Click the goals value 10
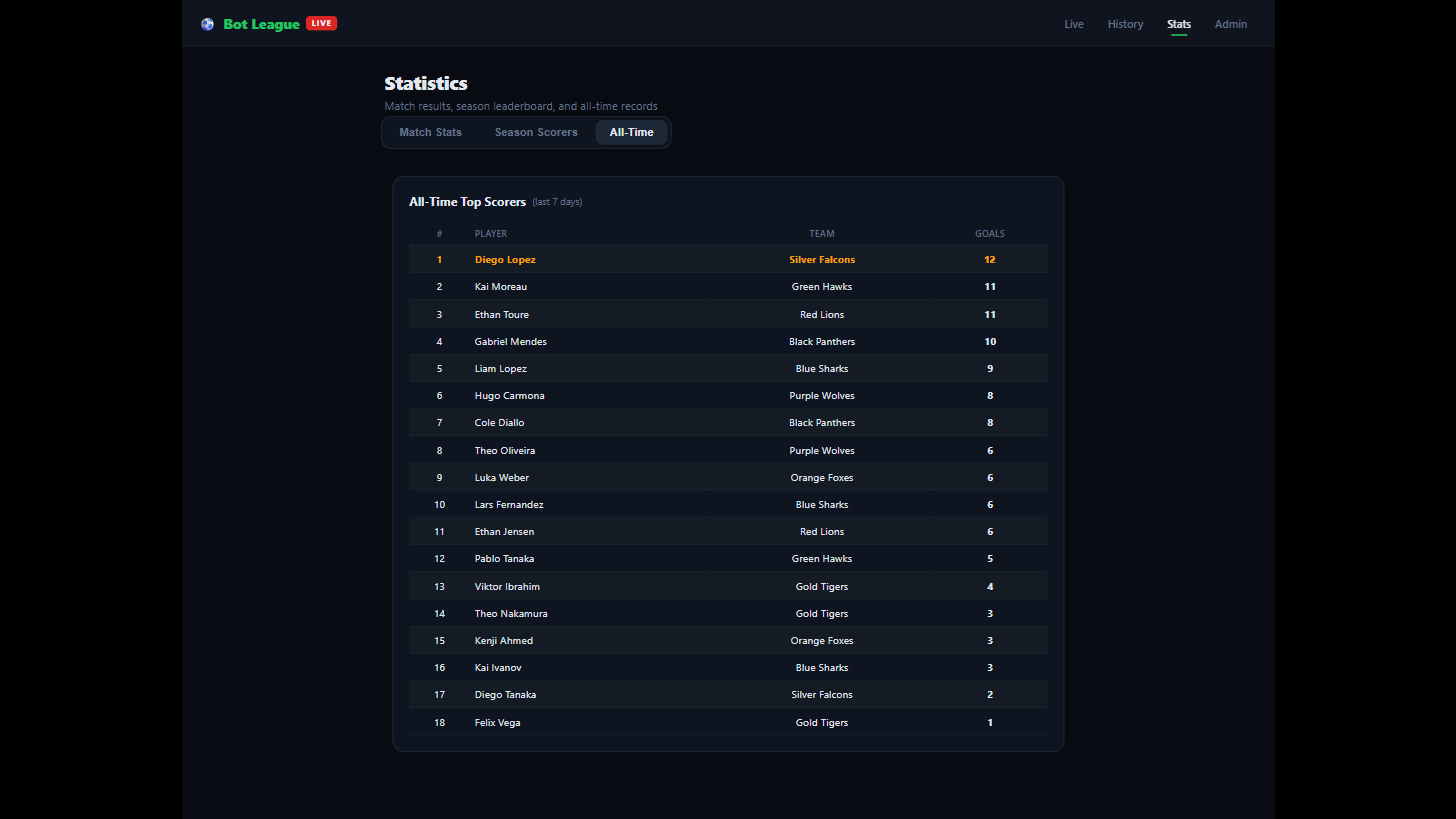Viewport: 1456px width, 819px height. click(990, 342)
